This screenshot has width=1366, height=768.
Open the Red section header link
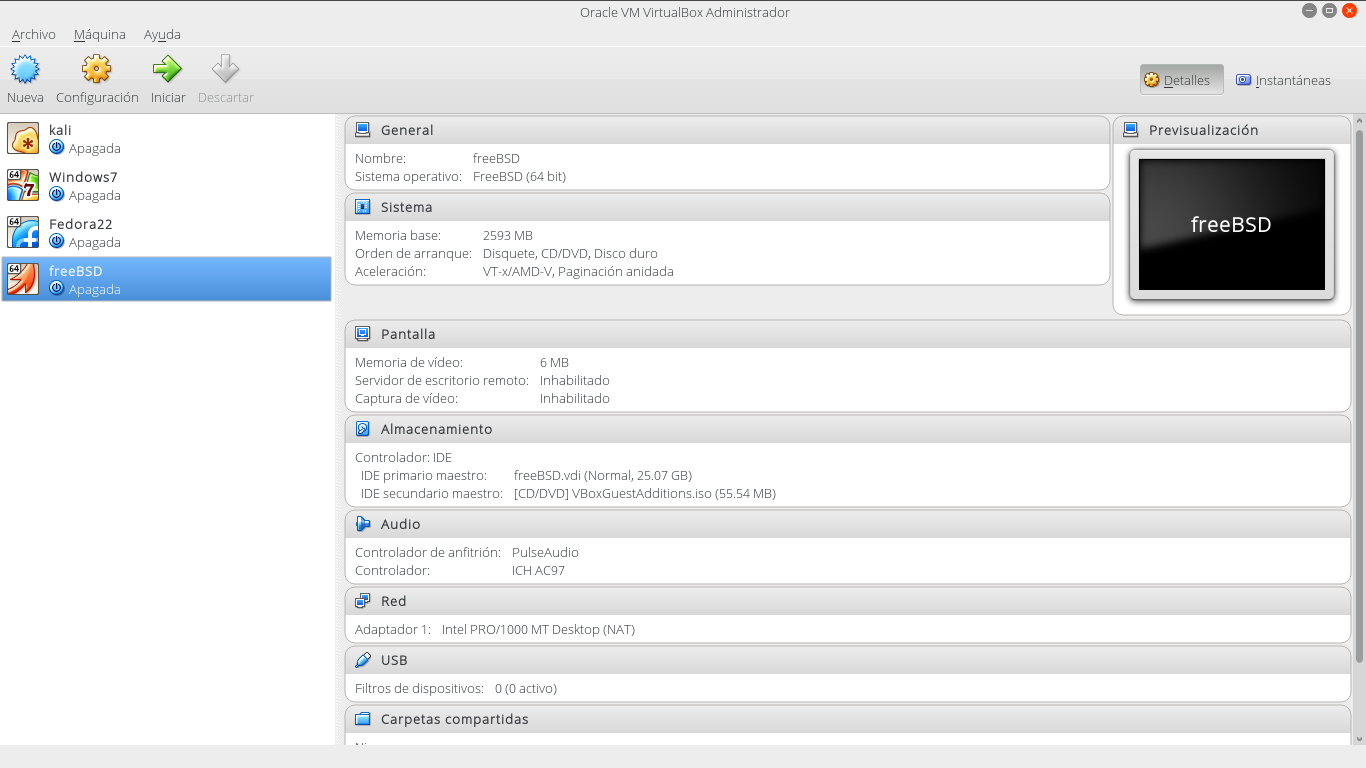tap(394, 601)
